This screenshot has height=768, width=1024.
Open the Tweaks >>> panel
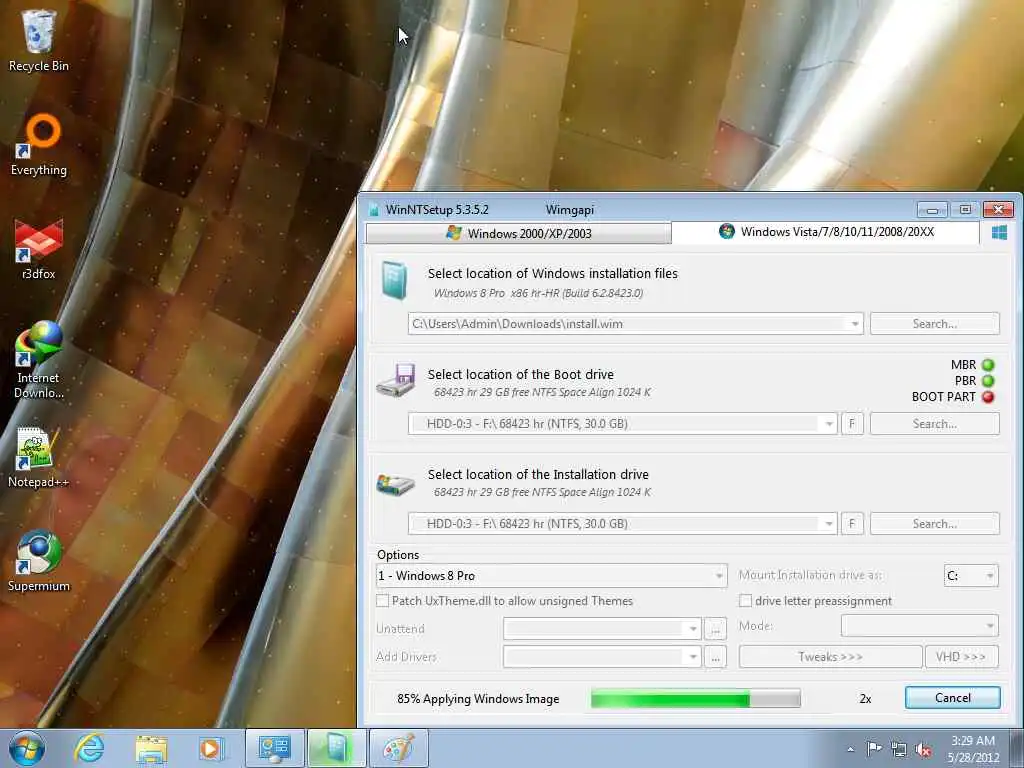click(x=831, y=657)
